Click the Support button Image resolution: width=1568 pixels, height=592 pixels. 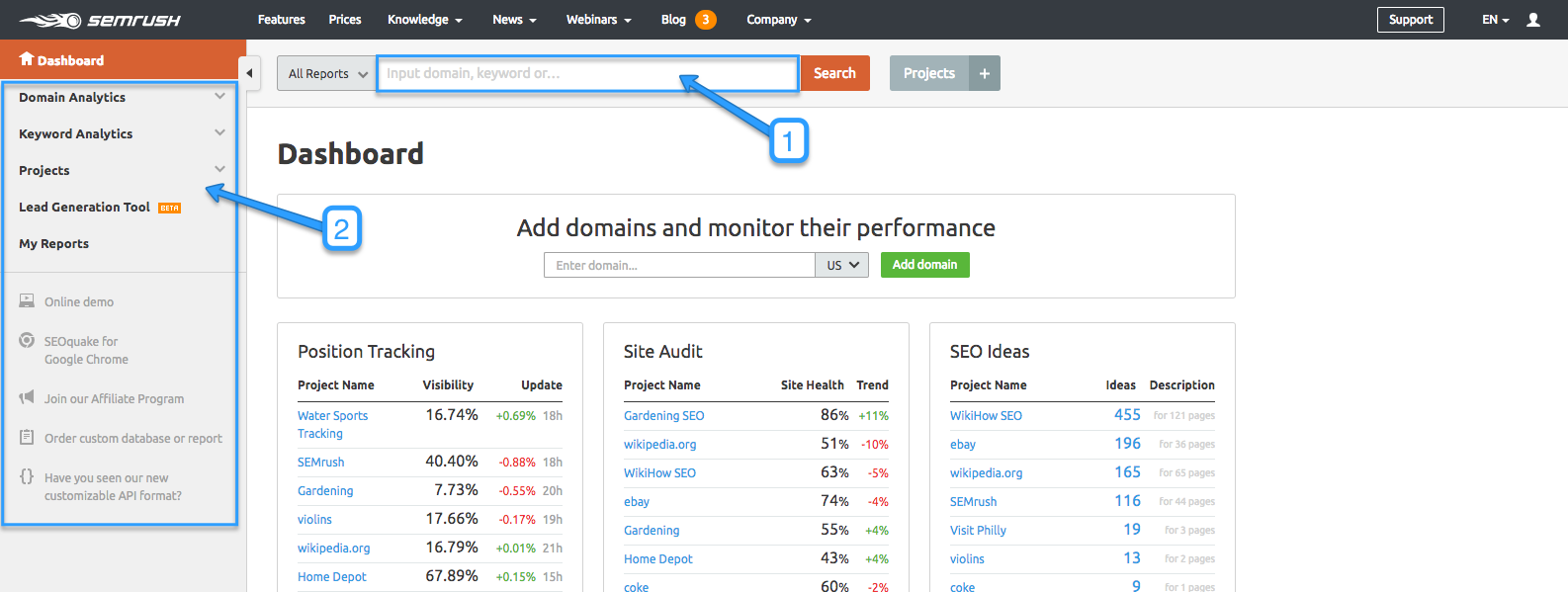coord(1410,20)
